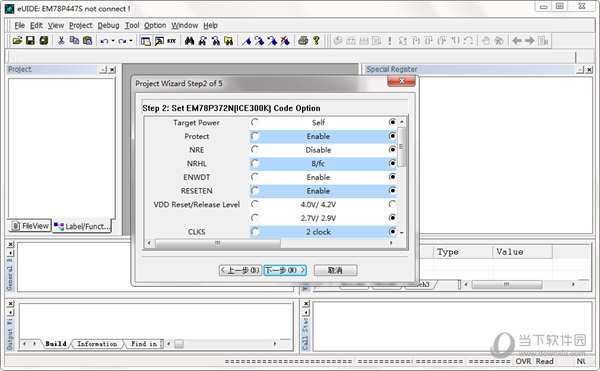Click the Special Register panel pin button
600x371 pixels.
click(x=580, y=70)
